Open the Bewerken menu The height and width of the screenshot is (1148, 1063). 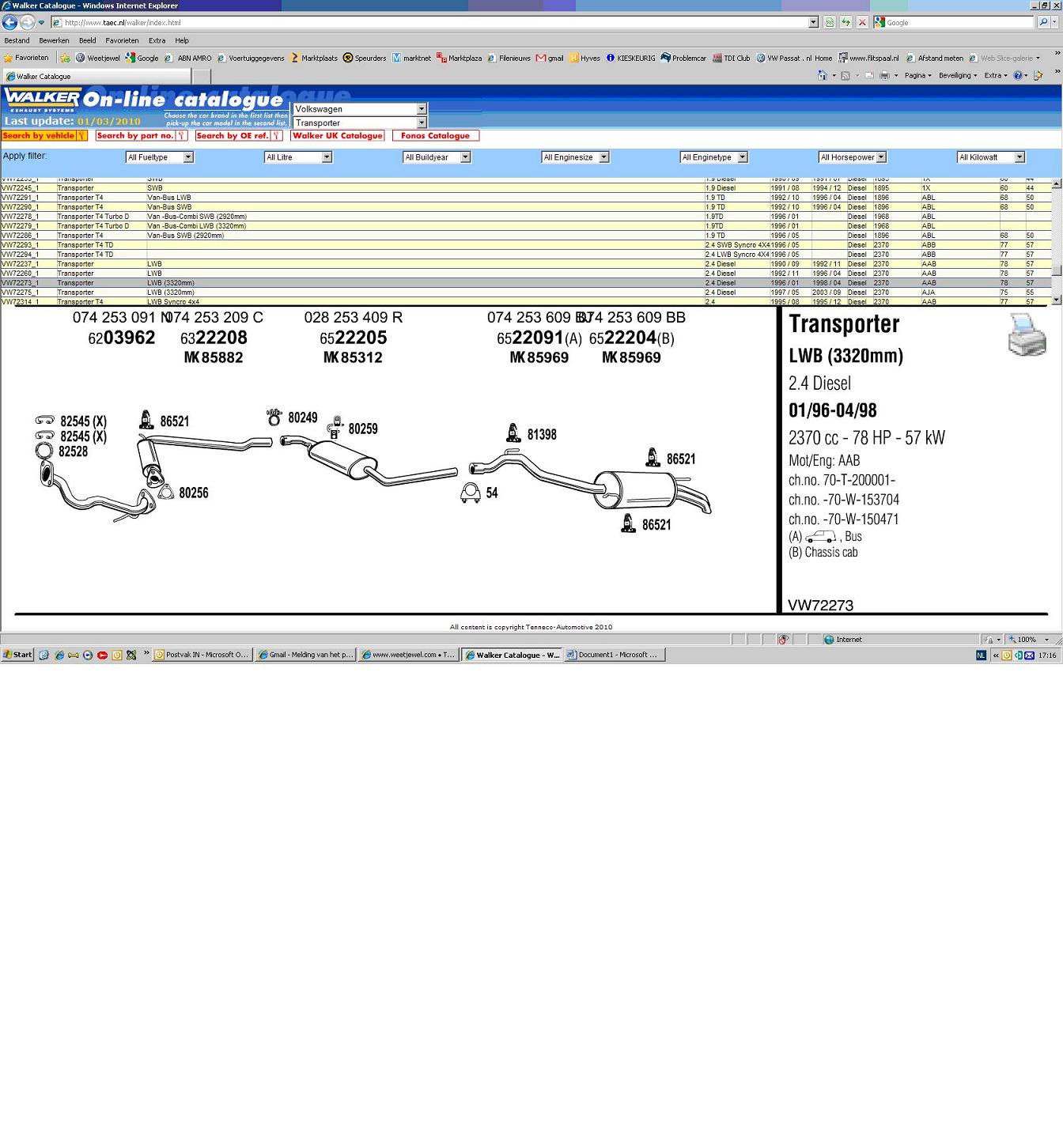[54, 40]
